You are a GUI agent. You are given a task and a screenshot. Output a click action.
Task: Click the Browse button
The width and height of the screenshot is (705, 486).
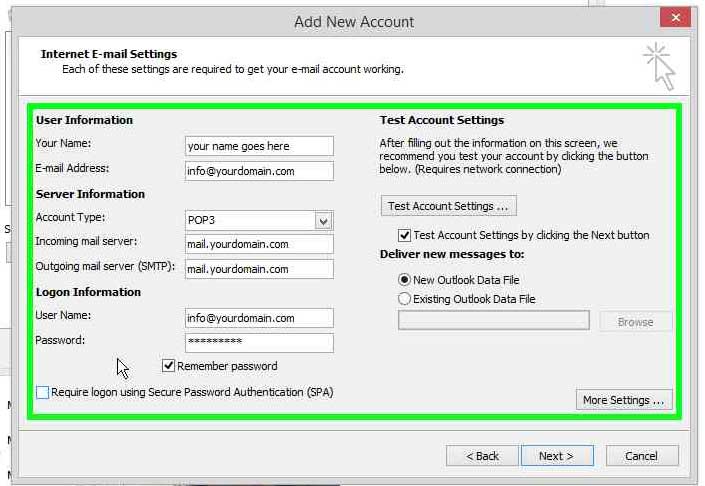pyautogui.click(x=635, y=322)
